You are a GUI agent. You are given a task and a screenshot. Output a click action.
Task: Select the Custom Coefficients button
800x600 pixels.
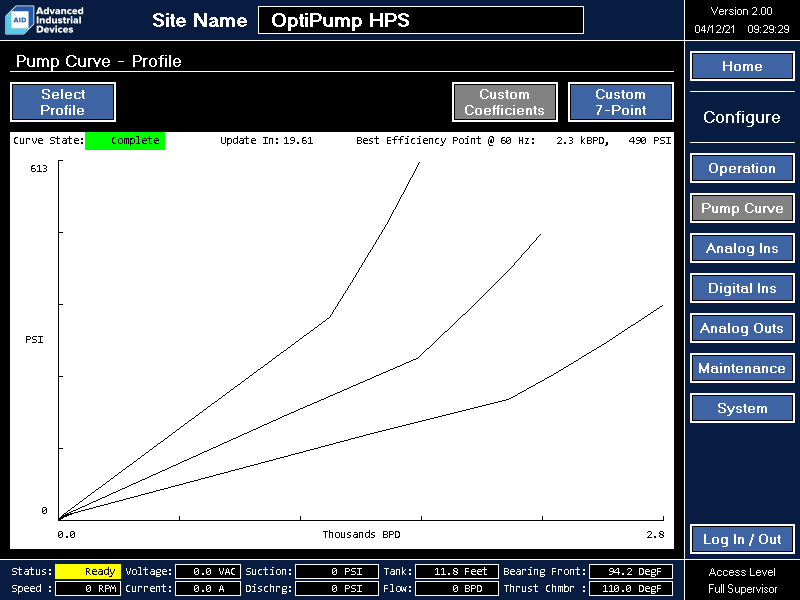pyautogui.click(x=505, y=102)
